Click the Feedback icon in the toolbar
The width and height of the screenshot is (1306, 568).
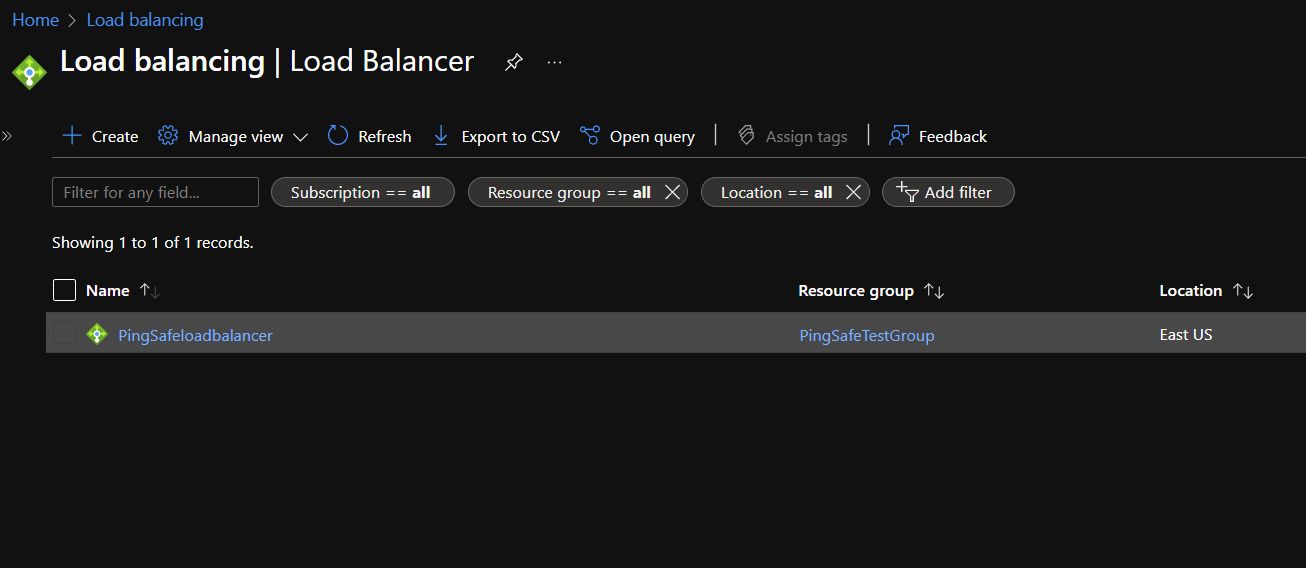tap(899, 136)
